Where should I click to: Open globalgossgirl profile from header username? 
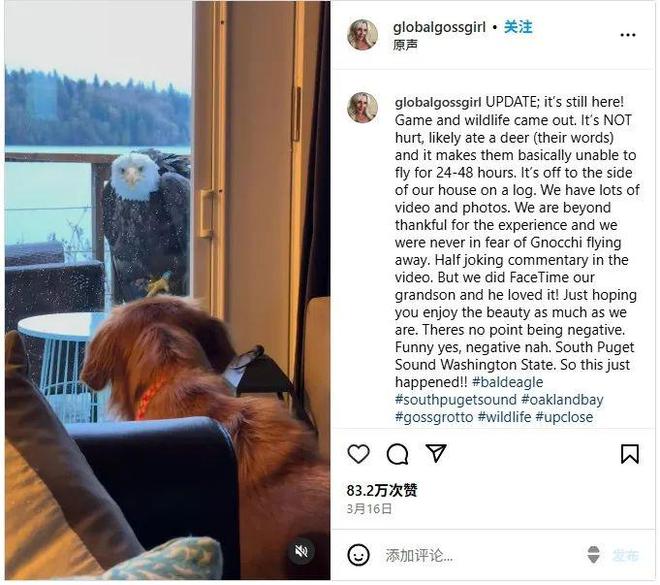(439, 28)
